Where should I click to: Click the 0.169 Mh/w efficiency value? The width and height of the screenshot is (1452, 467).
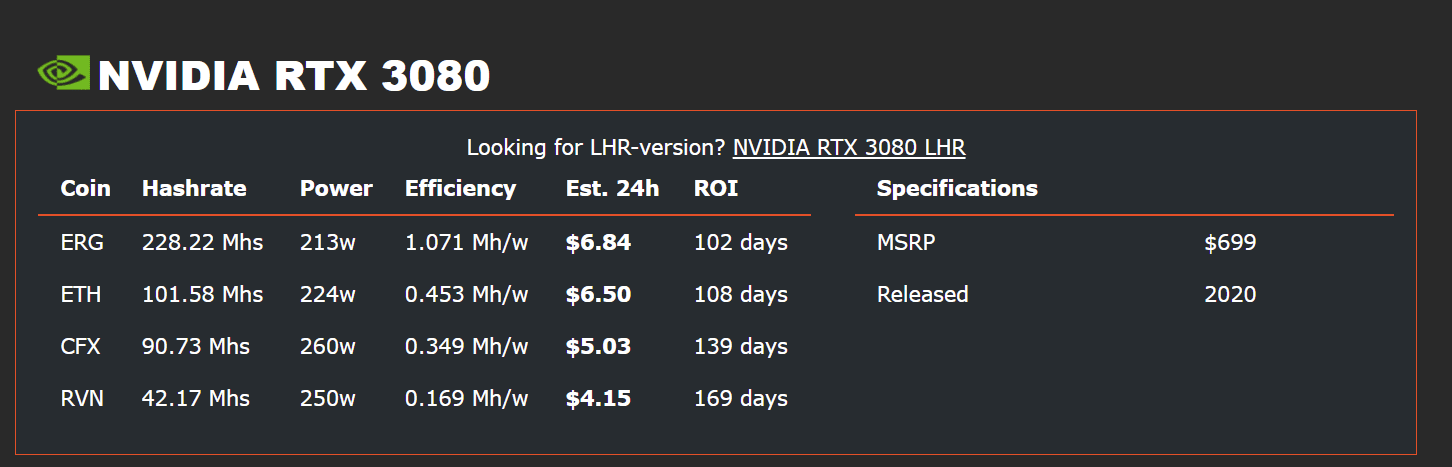[x=467, y=398]
